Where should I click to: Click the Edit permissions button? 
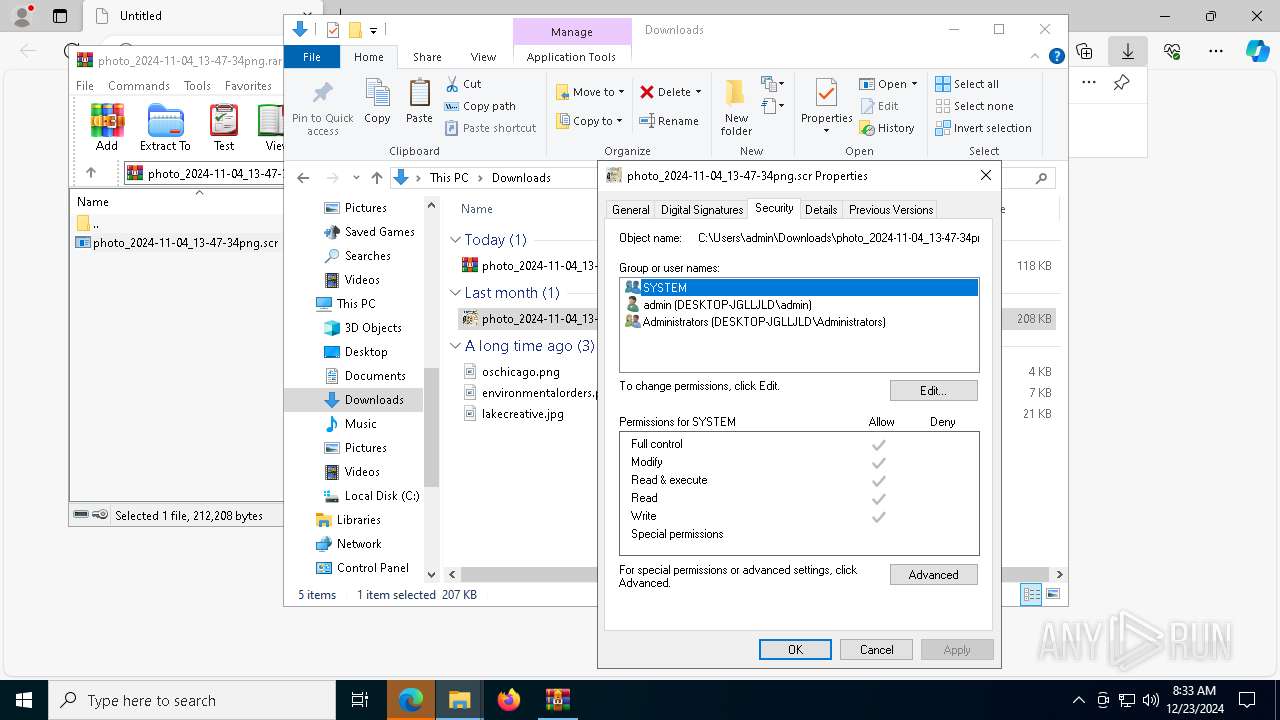(x=934, y=391)
